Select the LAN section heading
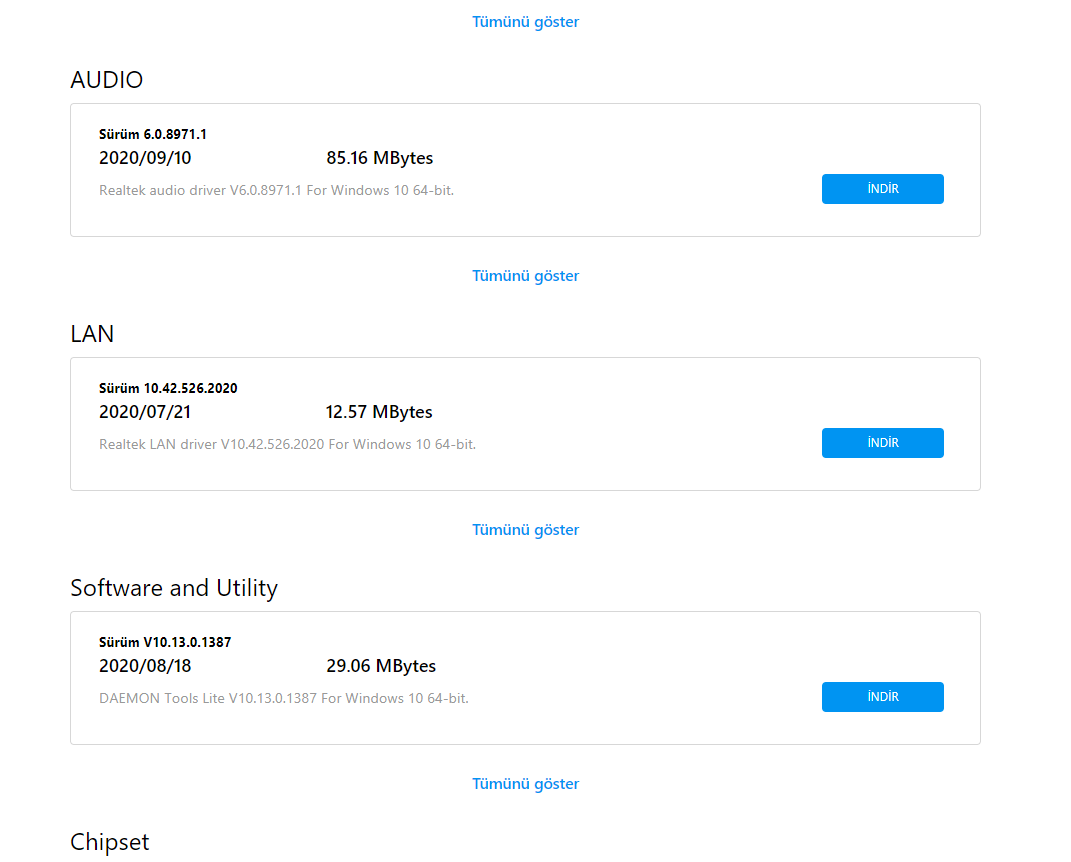 [x=92, y=334]
